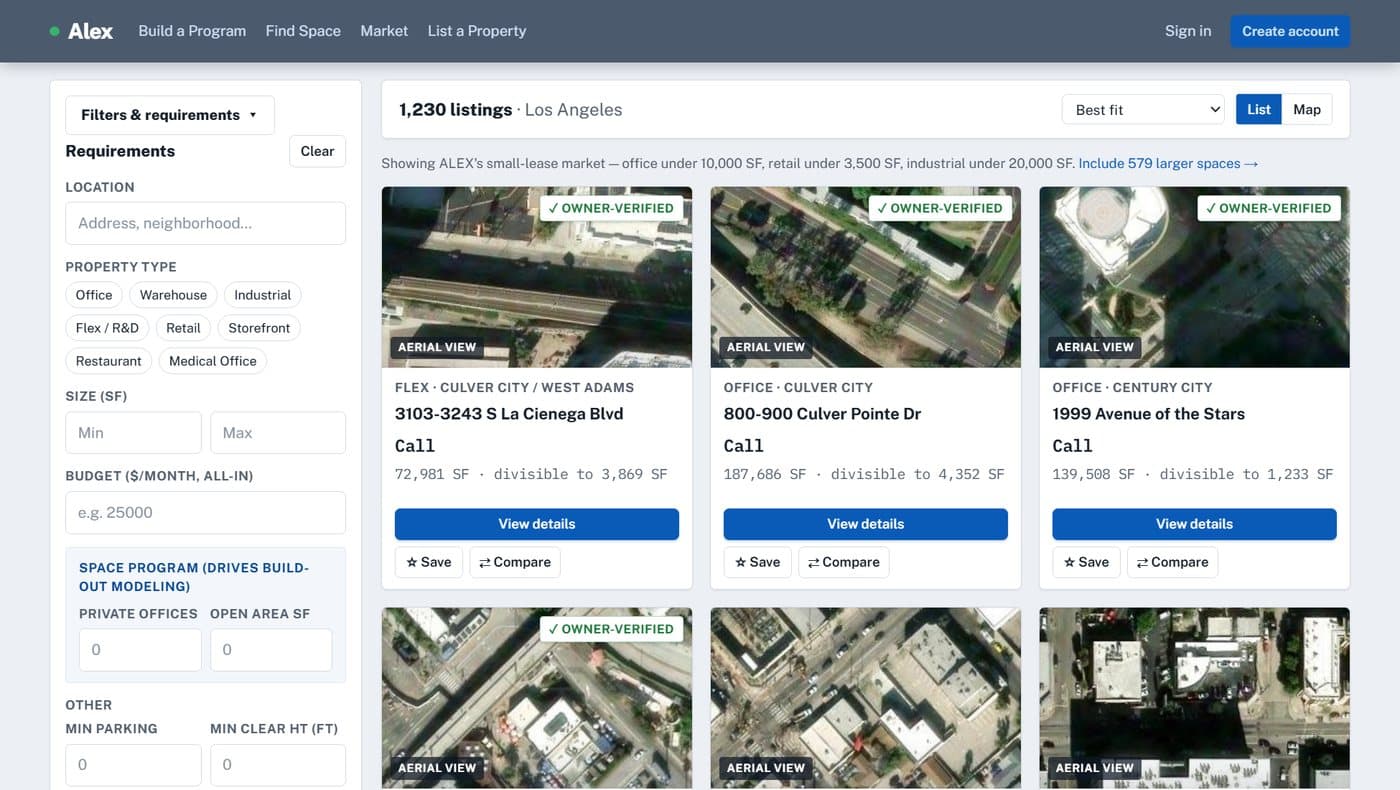Toggle the Industrial property type chip
The image size is (1400, 790).
(x=262, y=295)
